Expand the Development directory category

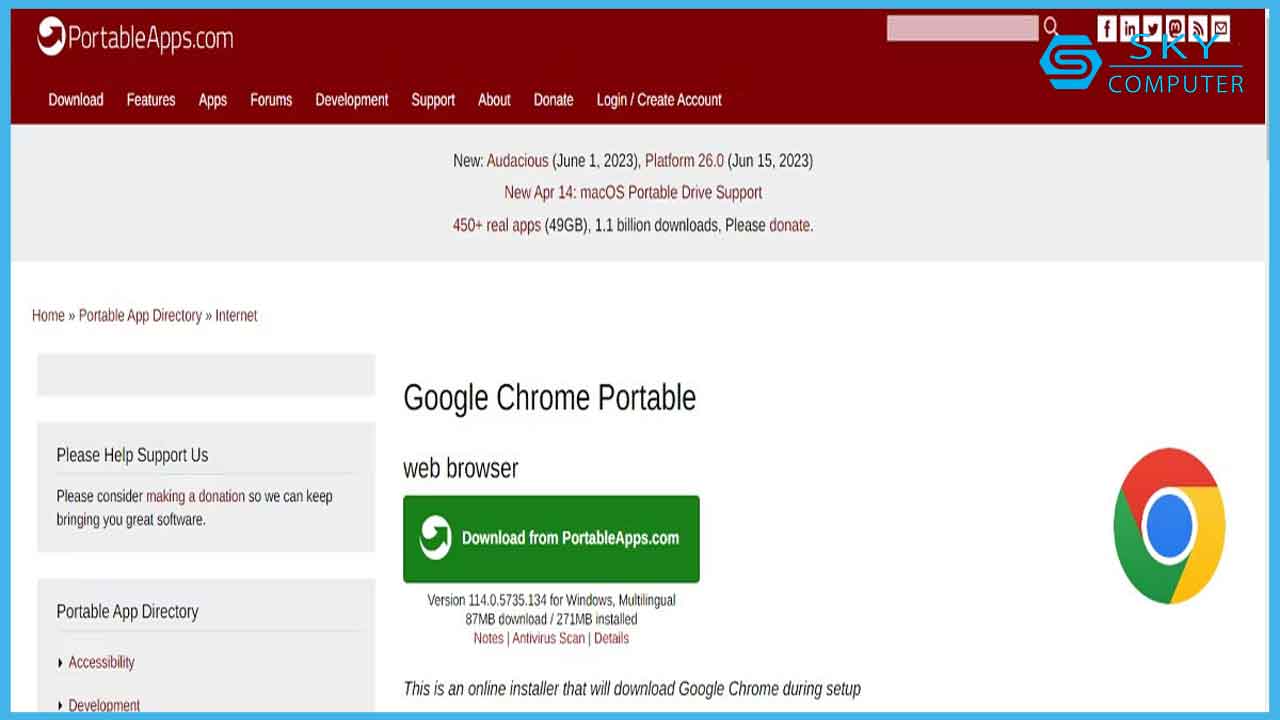pos(104,705)
